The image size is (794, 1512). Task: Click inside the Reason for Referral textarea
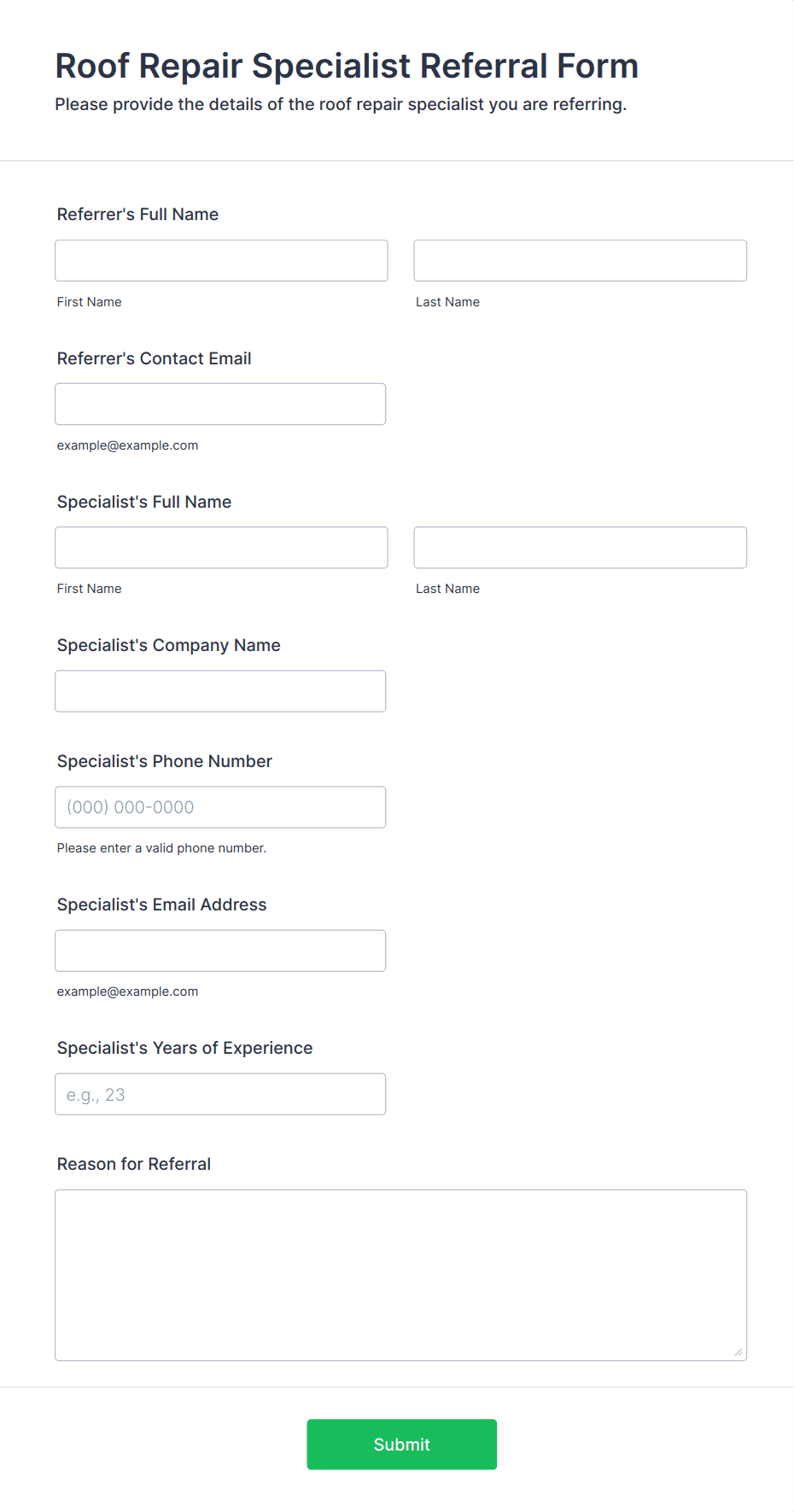pyautogui.click(x=400, y=1274)
